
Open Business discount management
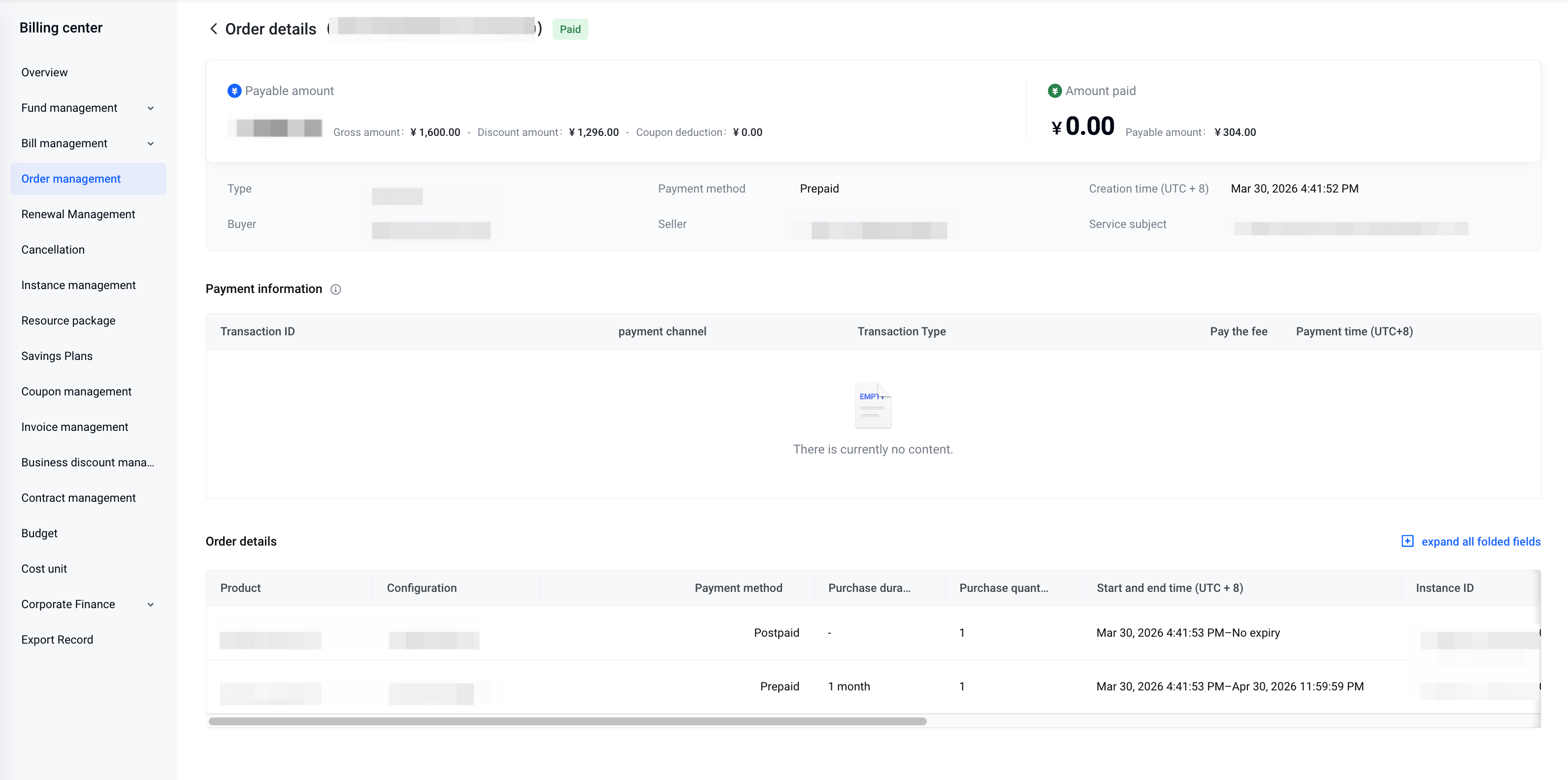88,462
